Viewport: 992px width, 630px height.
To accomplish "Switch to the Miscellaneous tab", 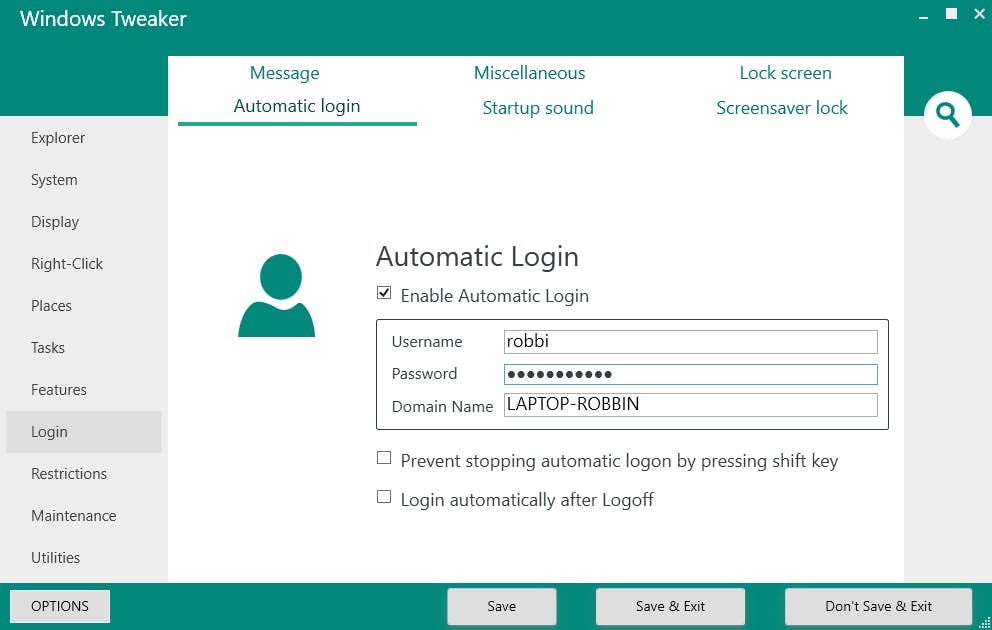I will coord(530,73).
